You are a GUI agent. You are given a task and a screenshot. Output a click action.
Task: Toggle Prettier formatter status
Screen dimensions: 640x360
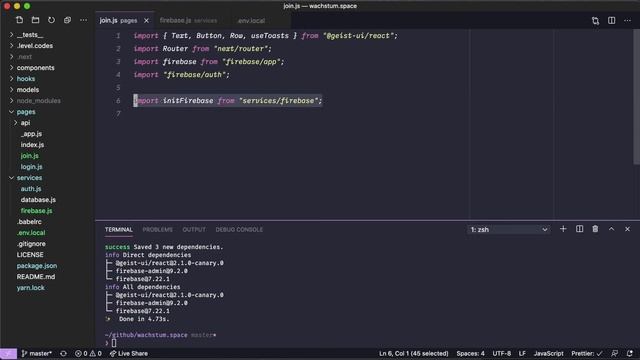click(x=587, y=353)
